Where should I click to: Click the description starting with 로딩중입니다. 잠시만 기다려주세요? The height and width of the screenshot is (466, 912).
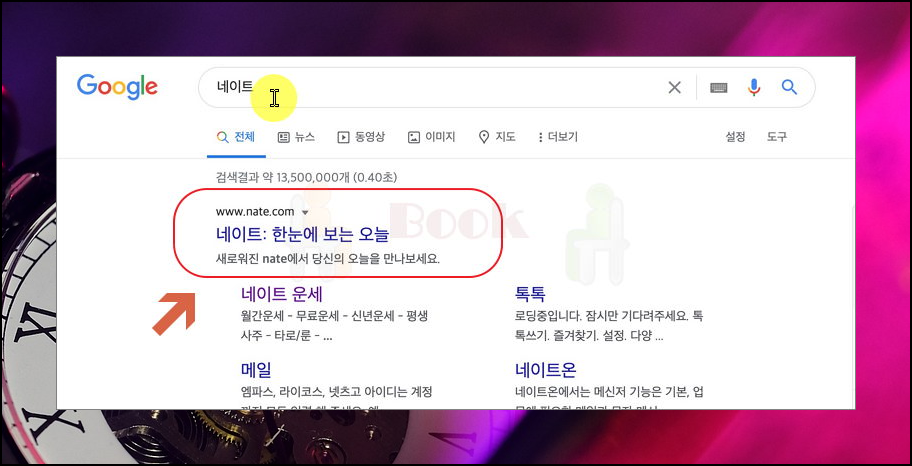point(609,326)
